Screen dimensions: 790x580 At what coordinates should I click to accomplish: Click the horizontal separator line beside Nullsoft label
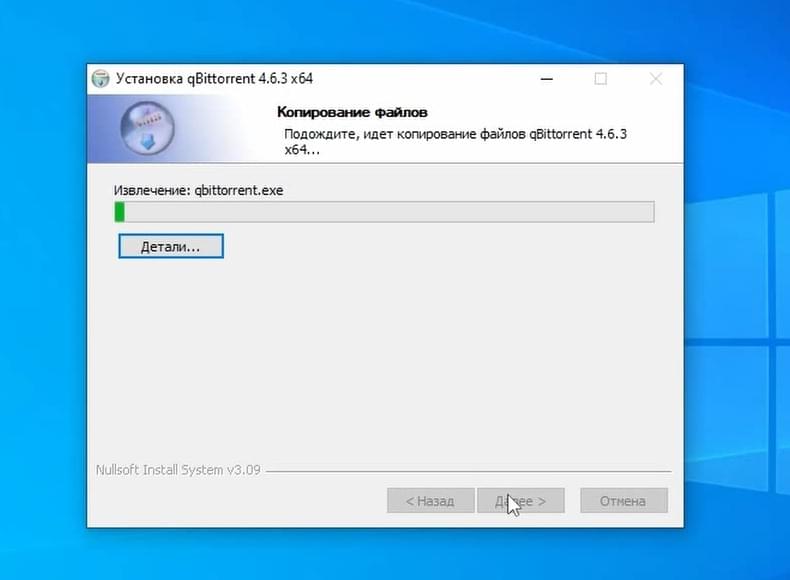tap(469, 471)
